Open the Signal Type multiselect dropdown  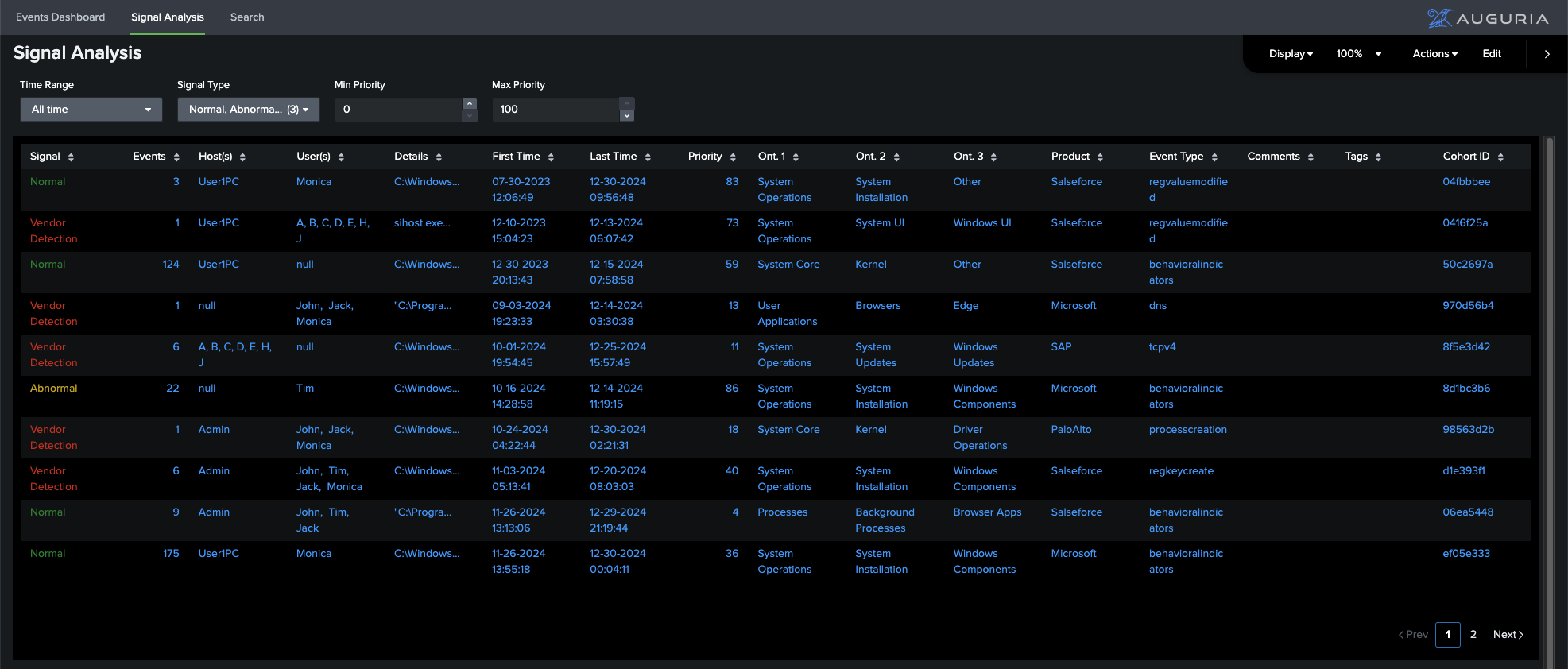pos(249,110)
